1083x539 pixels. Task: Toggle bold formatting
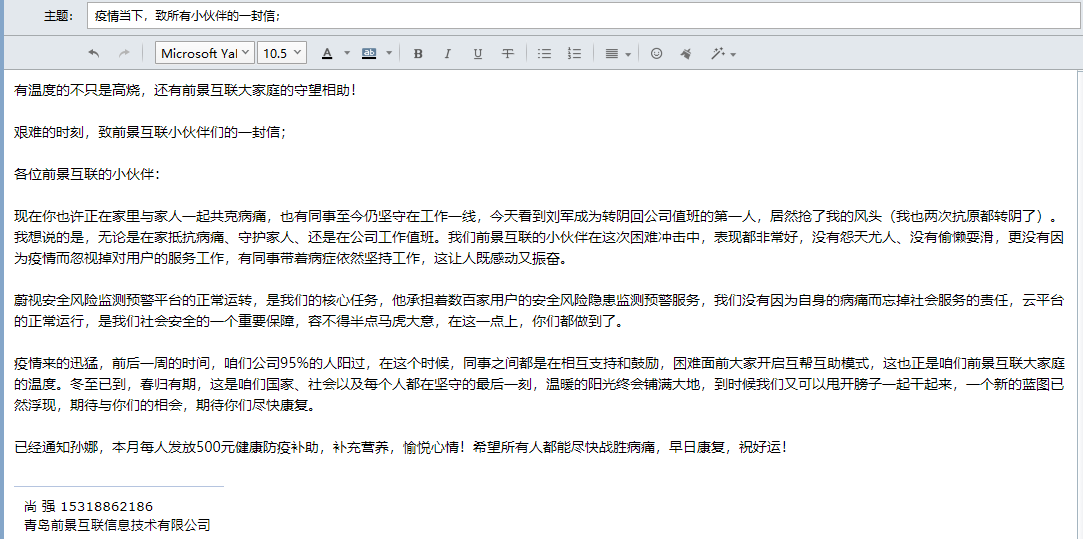coord(418,53)
